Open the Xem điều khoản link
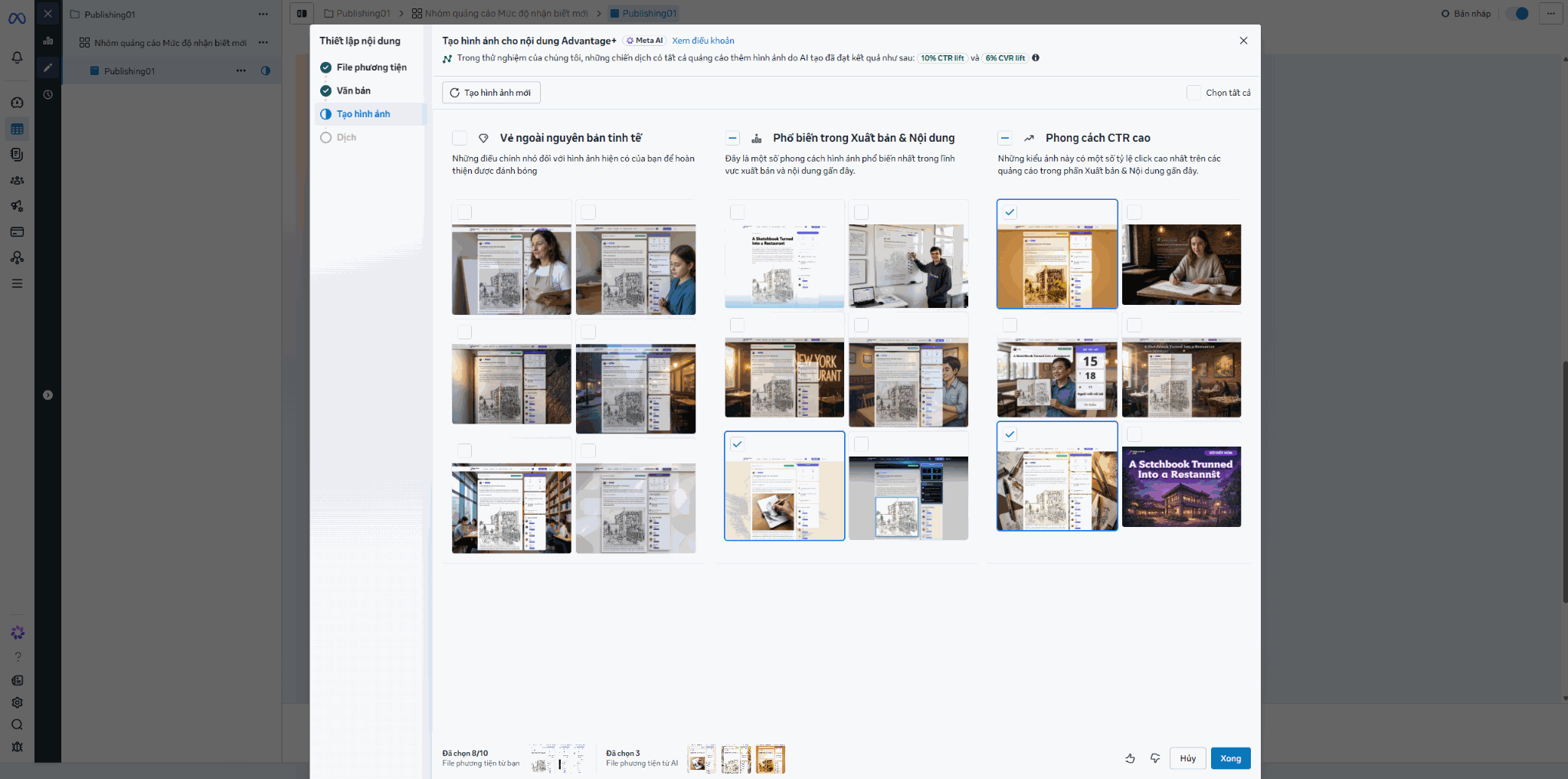 (x=703, y=41)
